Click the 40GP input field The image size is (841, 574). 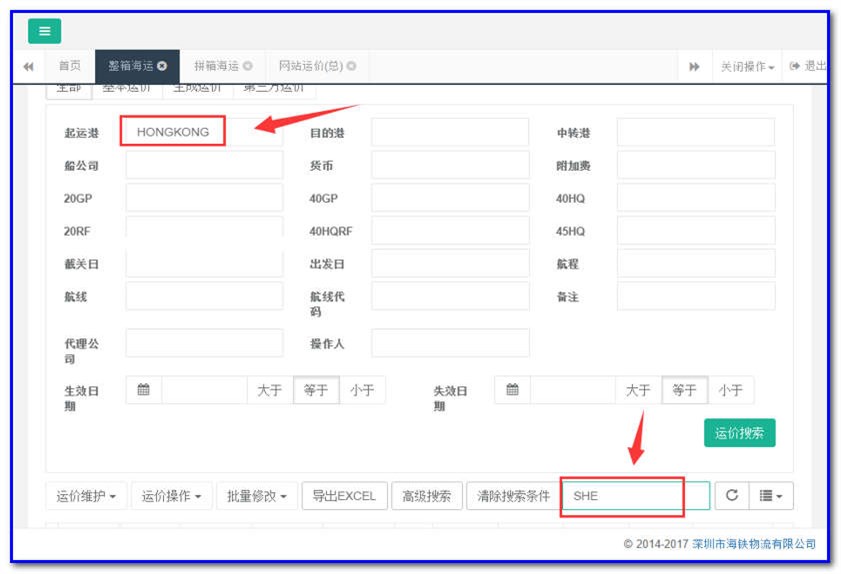450,197
